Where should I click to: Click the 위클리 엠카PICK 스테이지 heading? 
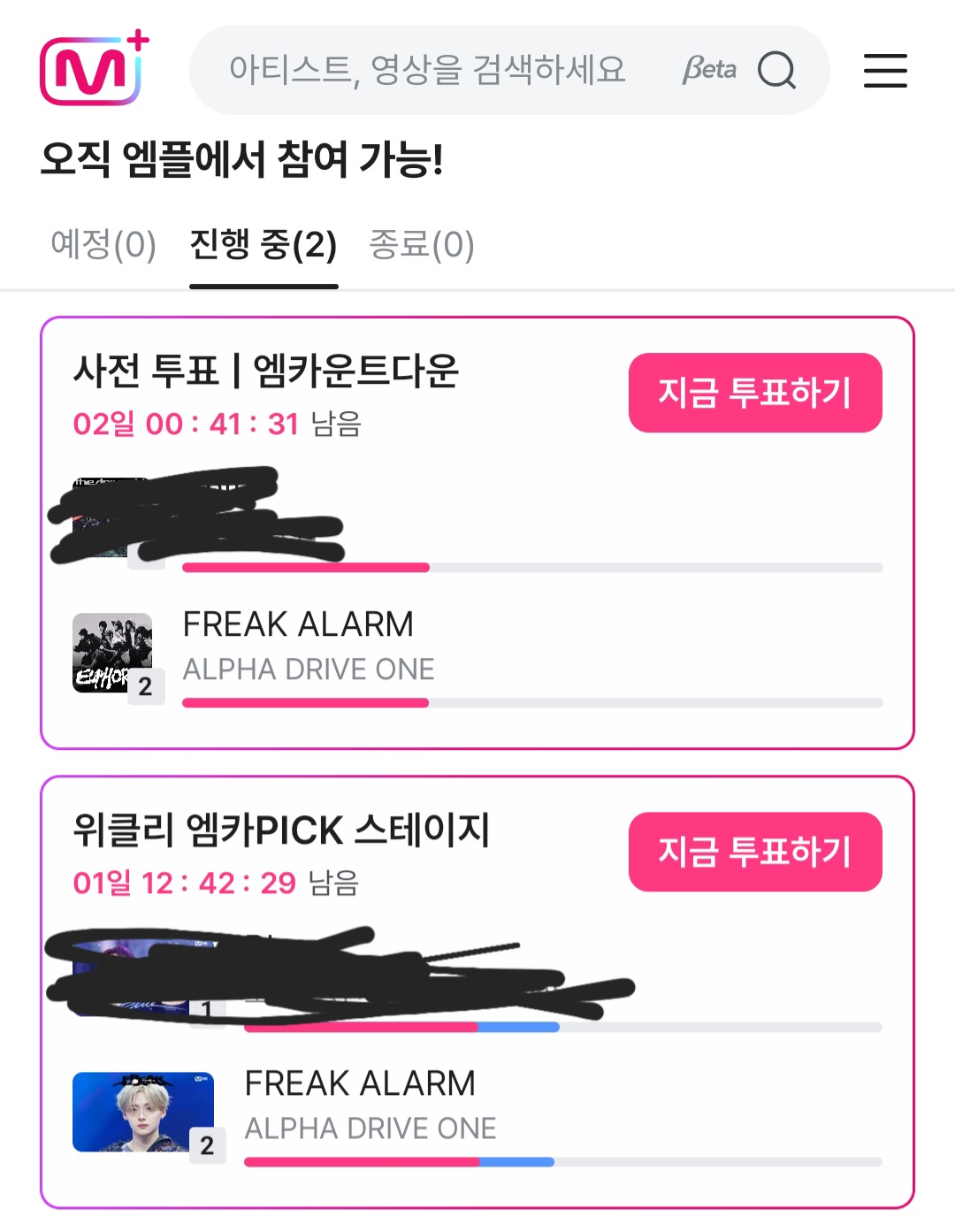pyautogui.click(x=281, y=830)
